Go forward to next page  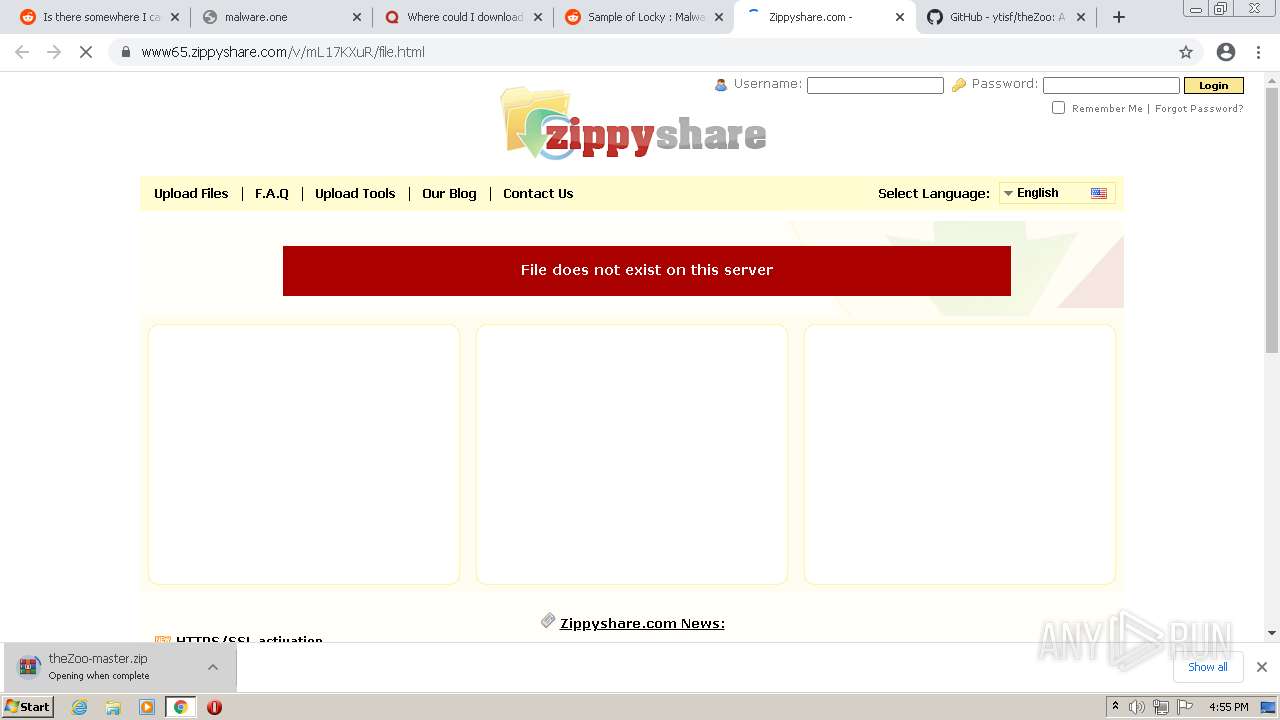pos(54,52)
